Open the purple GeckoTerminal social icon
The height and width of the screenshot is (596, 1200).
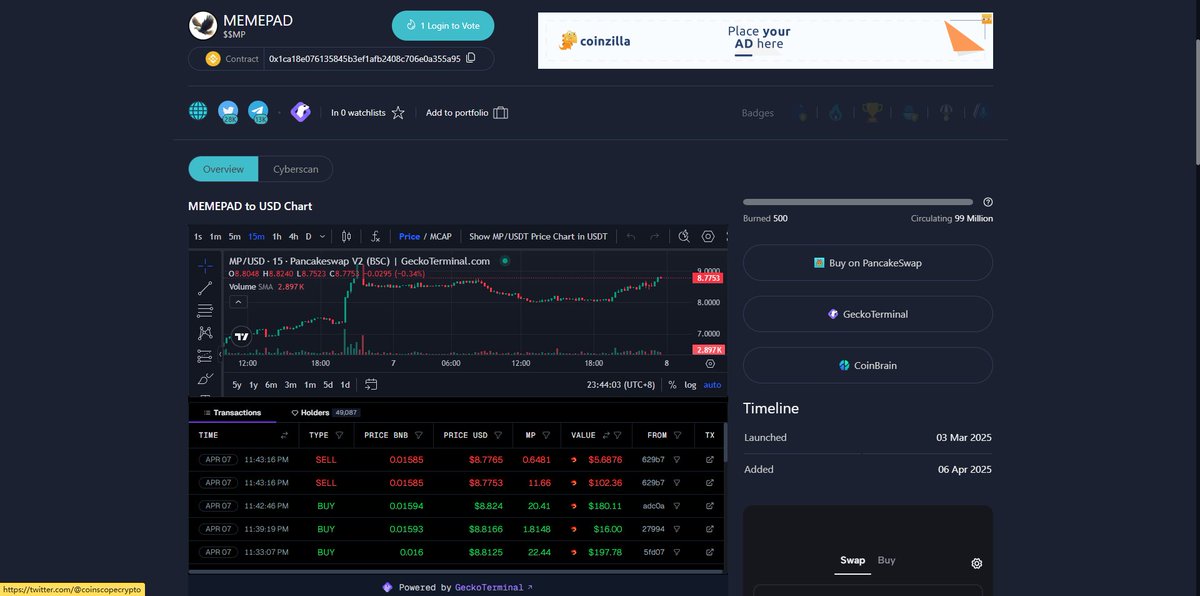click(x=300, y=112)
